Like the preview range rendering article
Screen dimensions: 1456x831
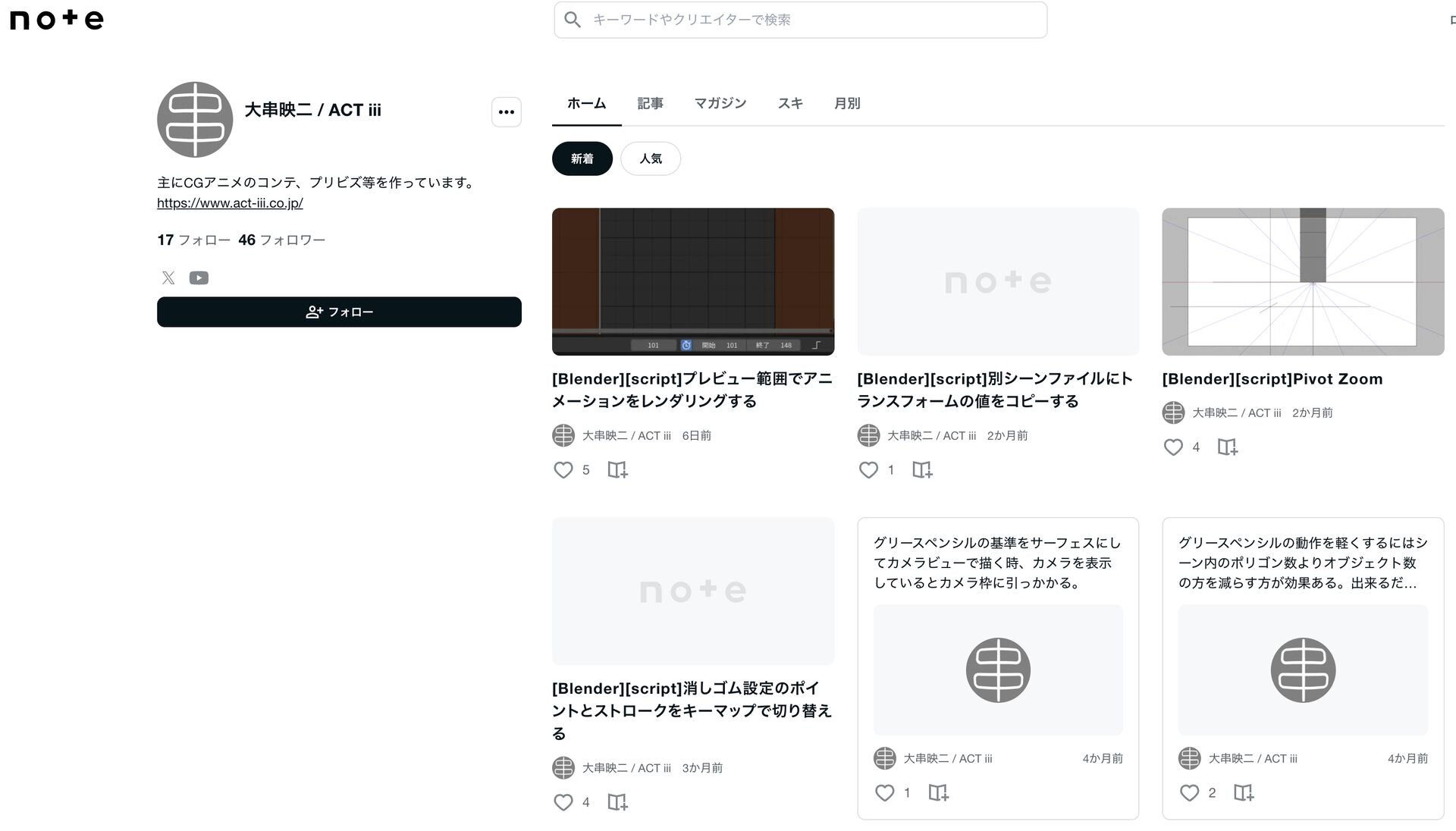pos(563,470)
